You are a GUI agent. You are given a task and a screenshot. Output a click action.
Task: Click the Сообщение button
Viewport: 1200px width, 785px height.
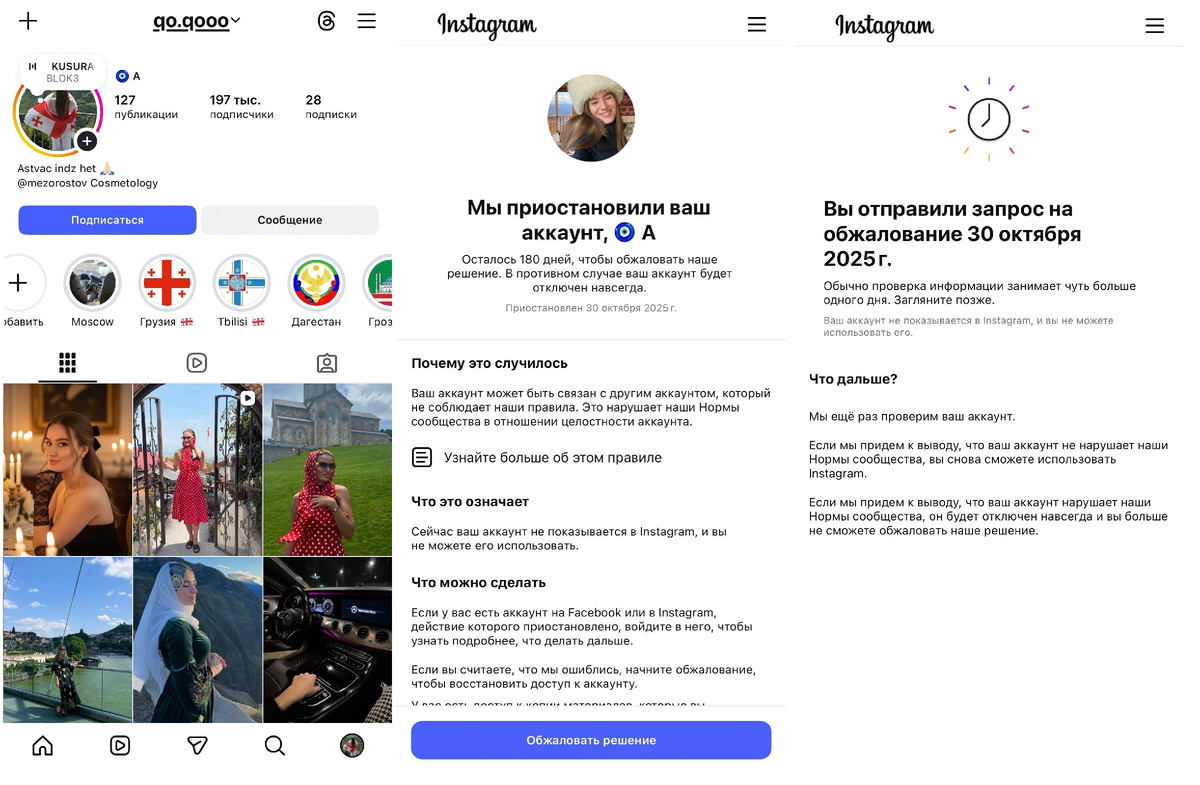[290, 220]
